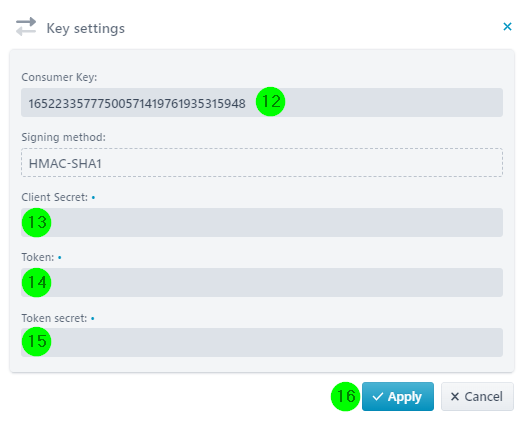Image resolution: width=525 pixels, height=421 pixels.
Task: Focus the Consumer Key input field
Action: [262, 102]
